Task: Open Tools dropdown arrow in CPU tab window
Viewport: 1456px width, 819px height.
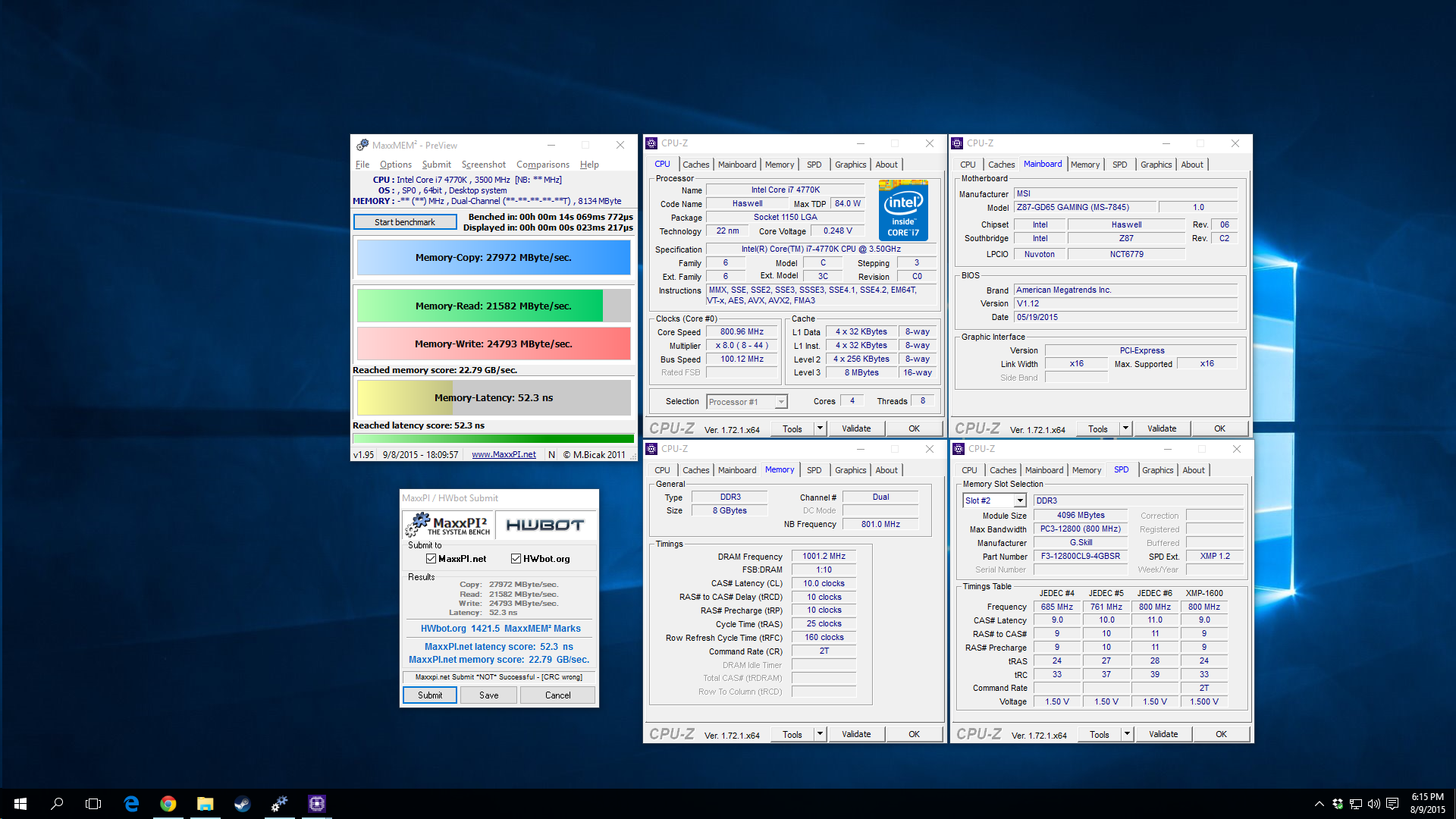Action: coord(820,428)
